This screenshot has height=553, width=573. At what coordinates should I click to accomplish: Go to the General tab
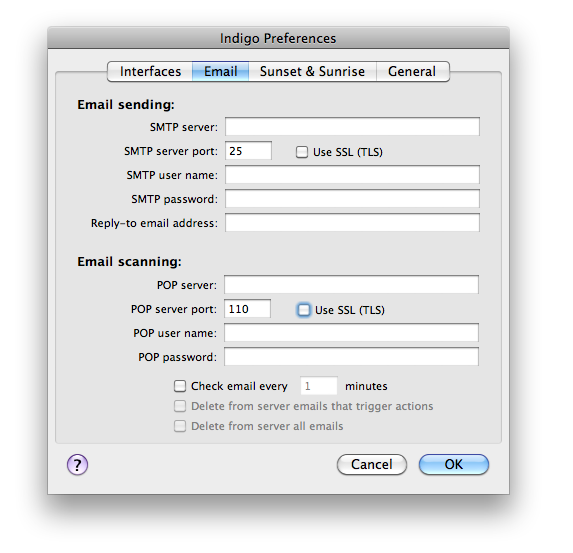(x=413, y=71)
